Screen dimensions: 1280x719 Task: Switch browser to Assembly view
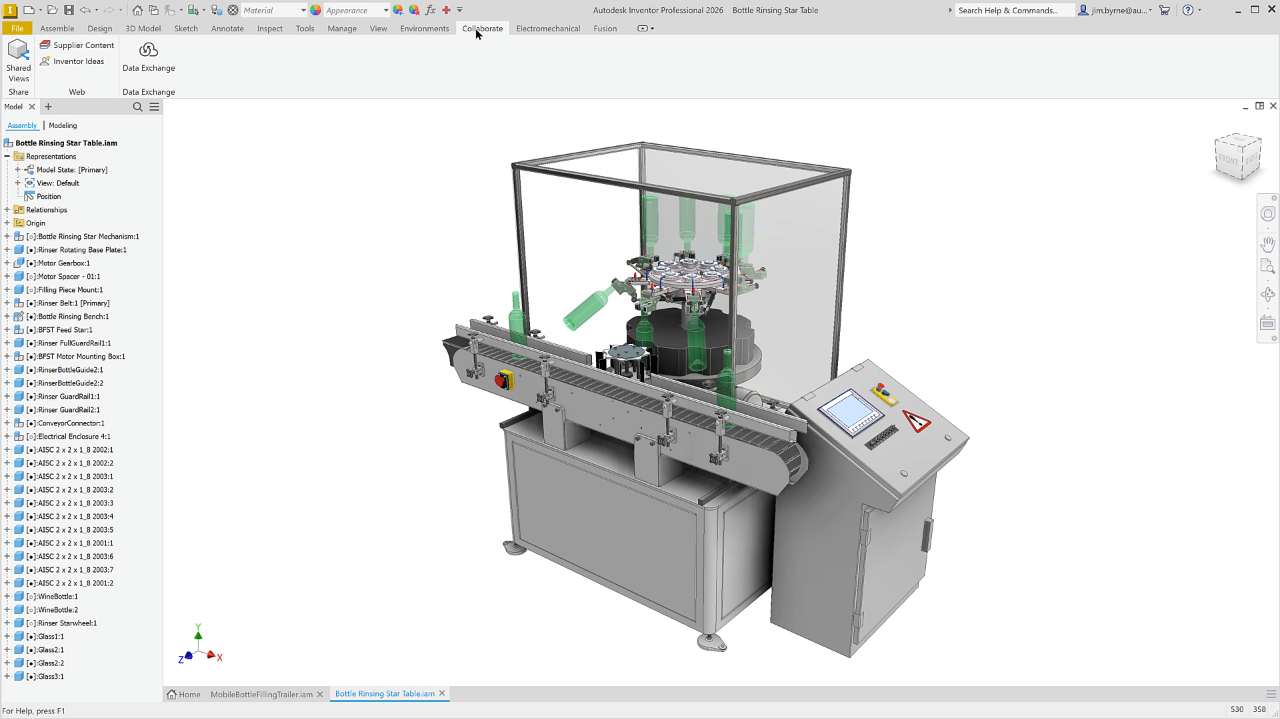click(x=22, y=126)
